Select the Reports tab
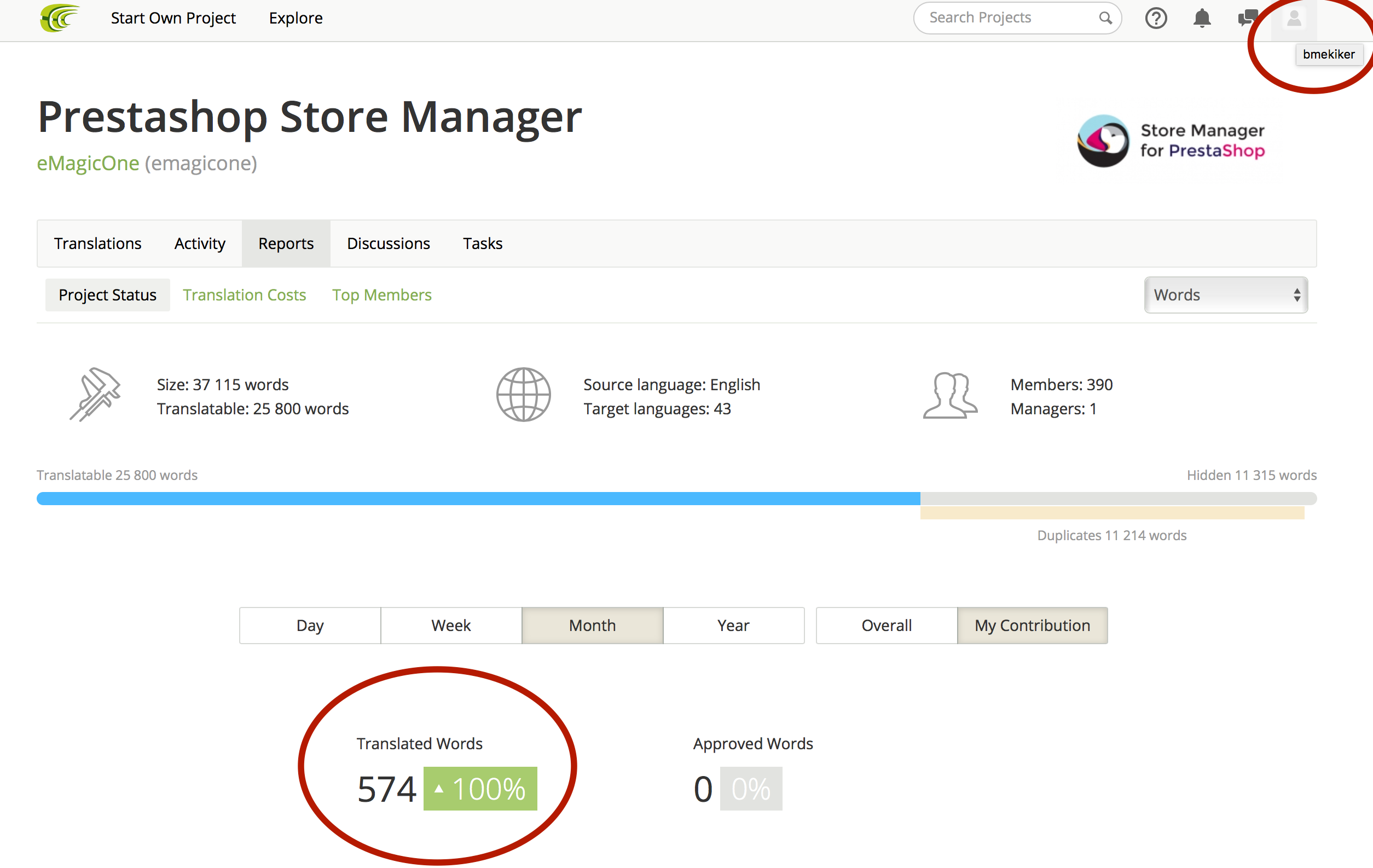The image size is (1373, 868). point(286,244)
